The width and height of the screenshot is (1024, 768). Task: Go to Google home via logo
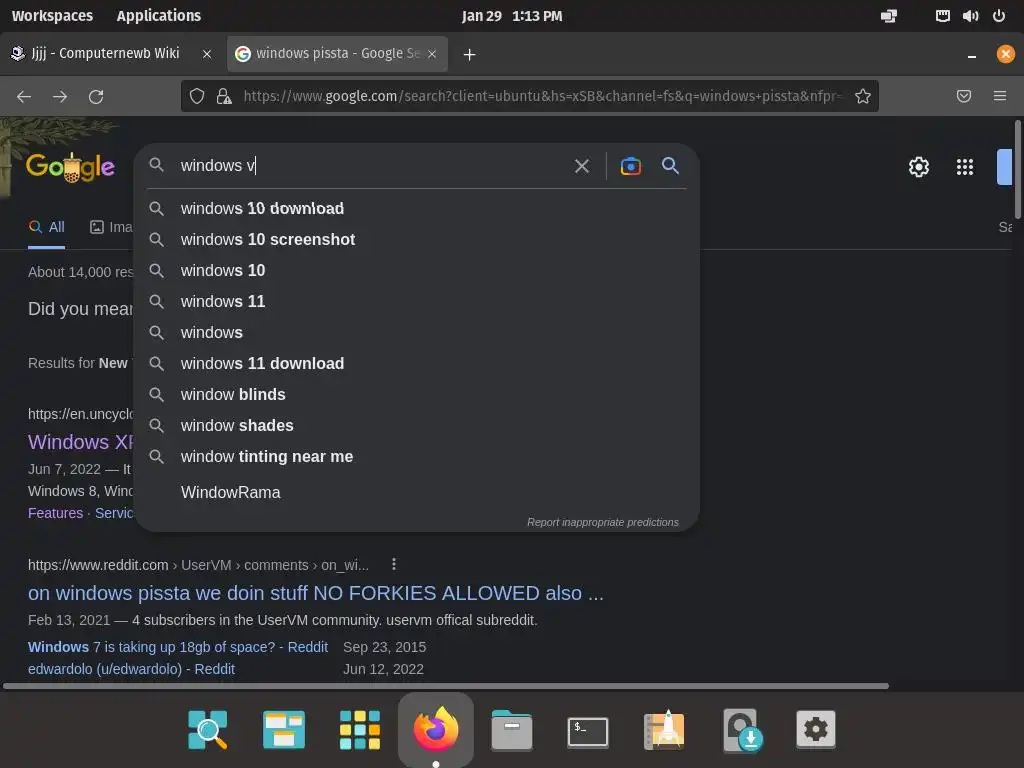tap(71, 167)
